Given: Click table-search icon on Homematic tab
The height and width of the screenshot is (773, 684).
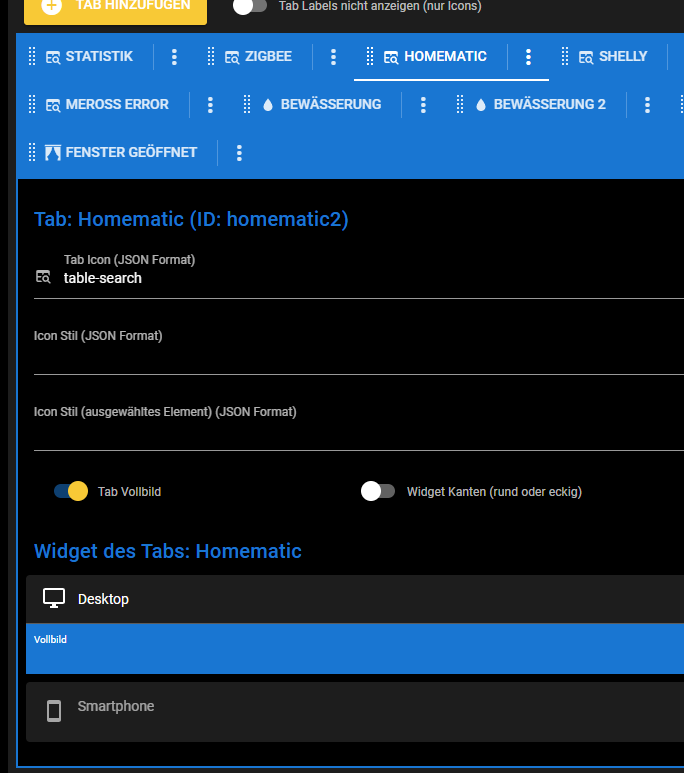Looking at the screenshot, I should (x=391, y=58).
